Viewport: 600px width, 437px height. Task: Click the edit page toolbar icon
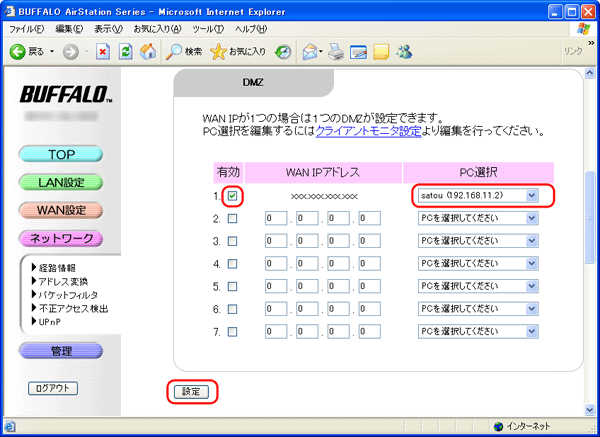[359, 52]
